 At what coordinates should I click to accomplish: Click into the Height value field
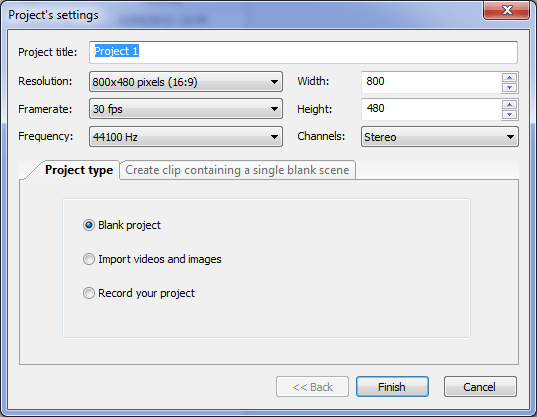pos(432,109)
